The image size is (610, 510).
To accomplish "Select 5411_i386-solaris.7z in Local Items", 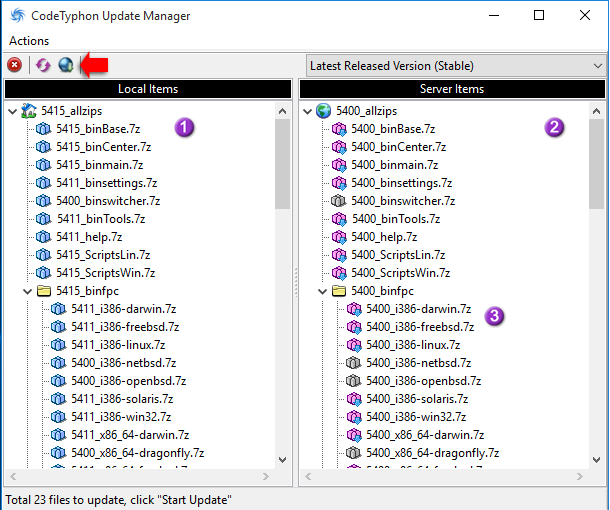I will (122, 399).
